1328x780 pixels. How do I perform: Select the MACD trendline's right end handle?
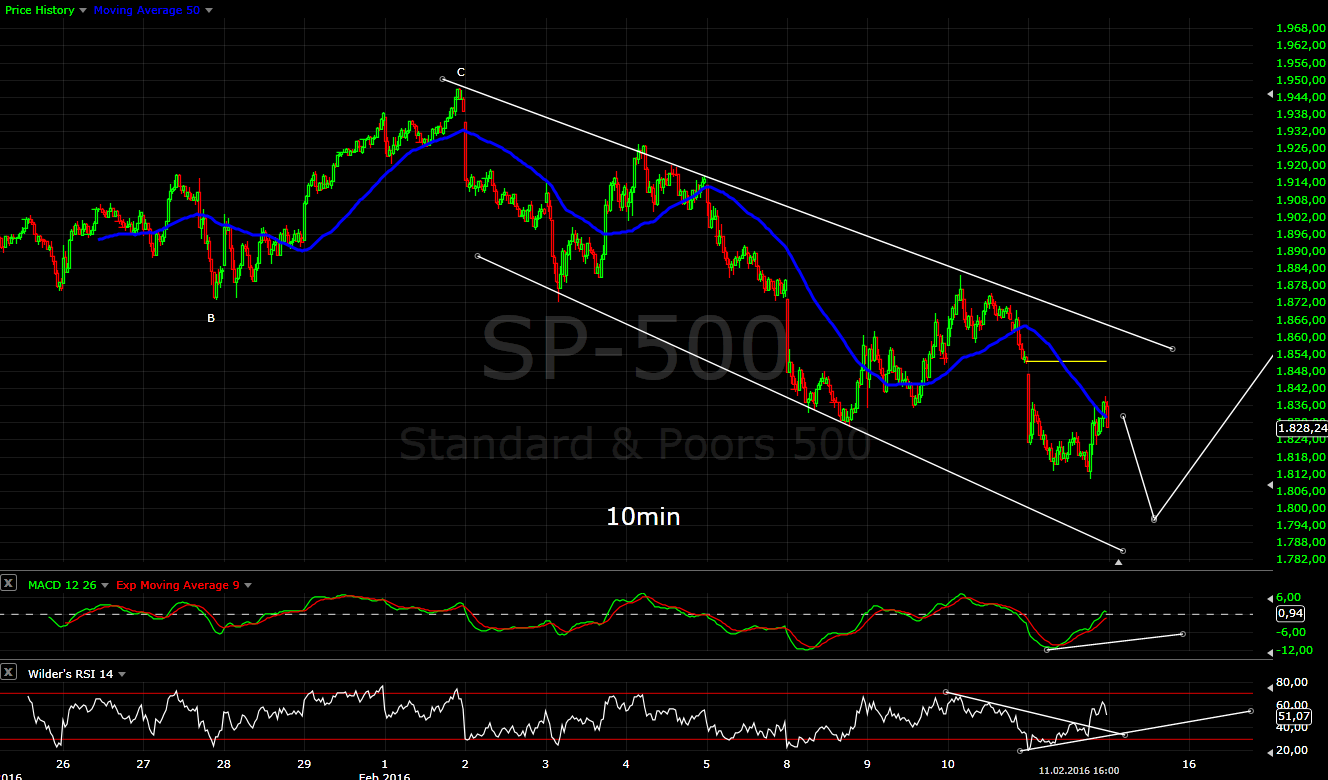[x=1183, y=634]
